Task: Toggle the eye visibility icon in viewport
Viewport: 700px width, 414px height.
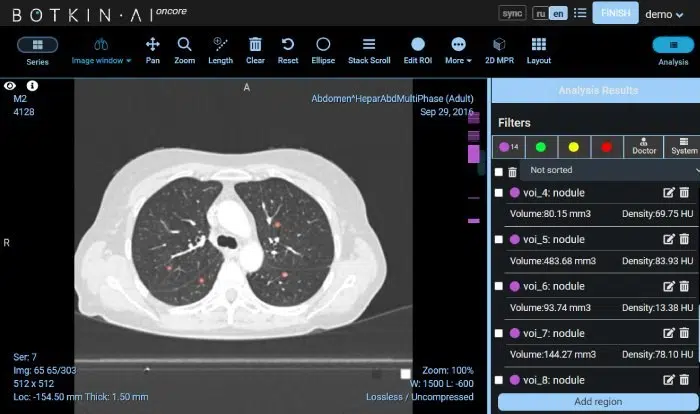Action: (10, 86)
